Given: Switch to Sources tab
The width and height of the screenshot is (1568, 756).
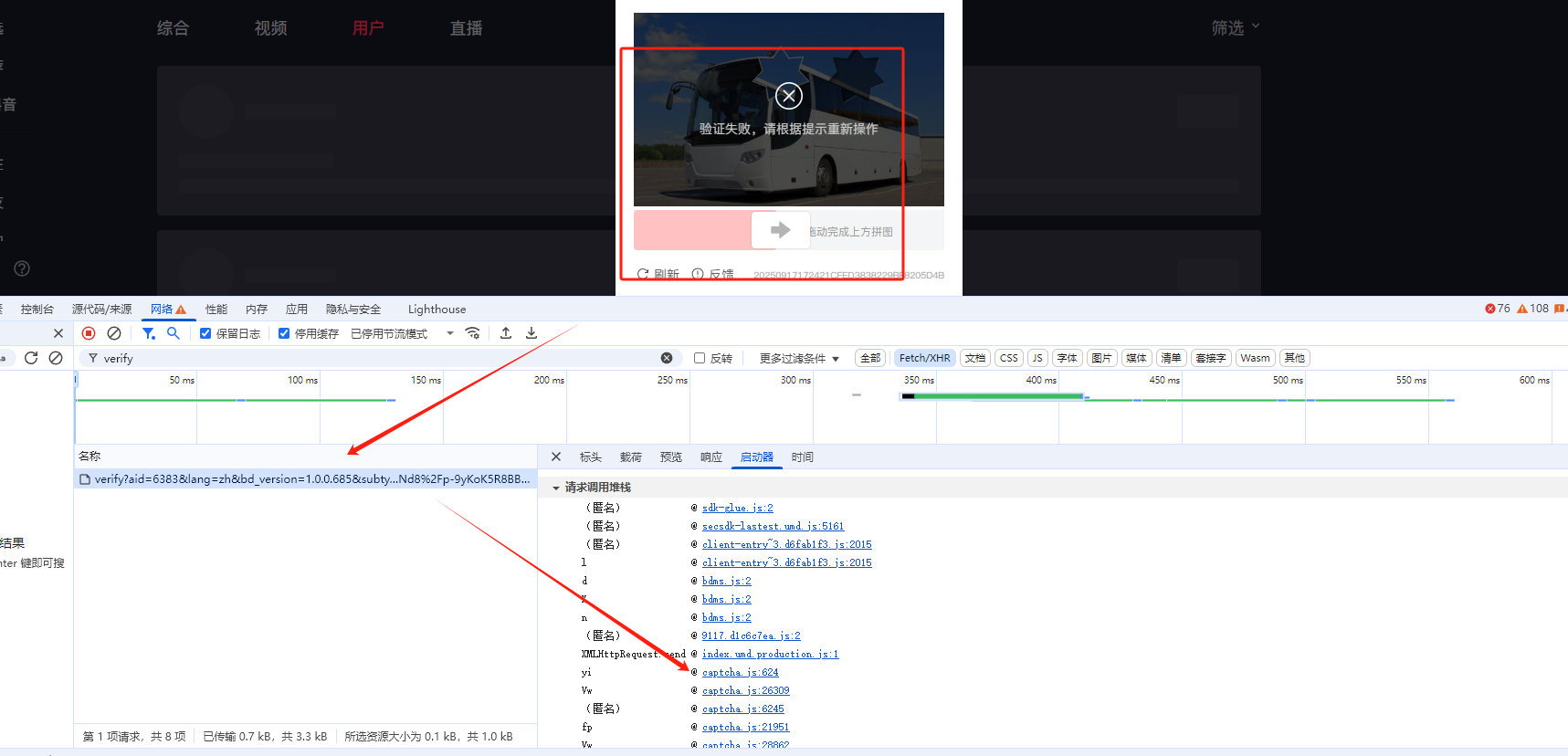Looking at the screenshot, I should (101, 310).
